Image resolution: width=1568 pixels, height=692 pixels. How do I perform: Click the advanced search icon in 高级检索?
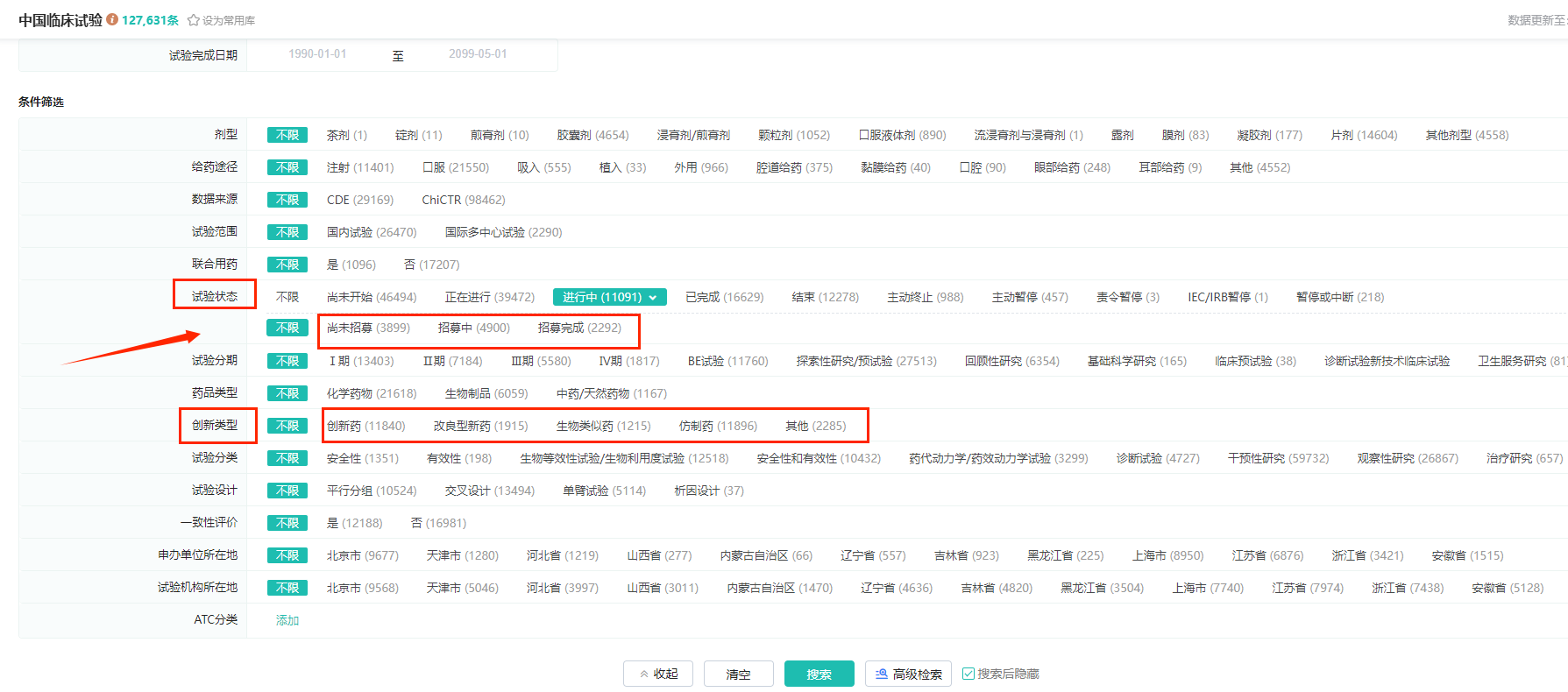(881, 674)
